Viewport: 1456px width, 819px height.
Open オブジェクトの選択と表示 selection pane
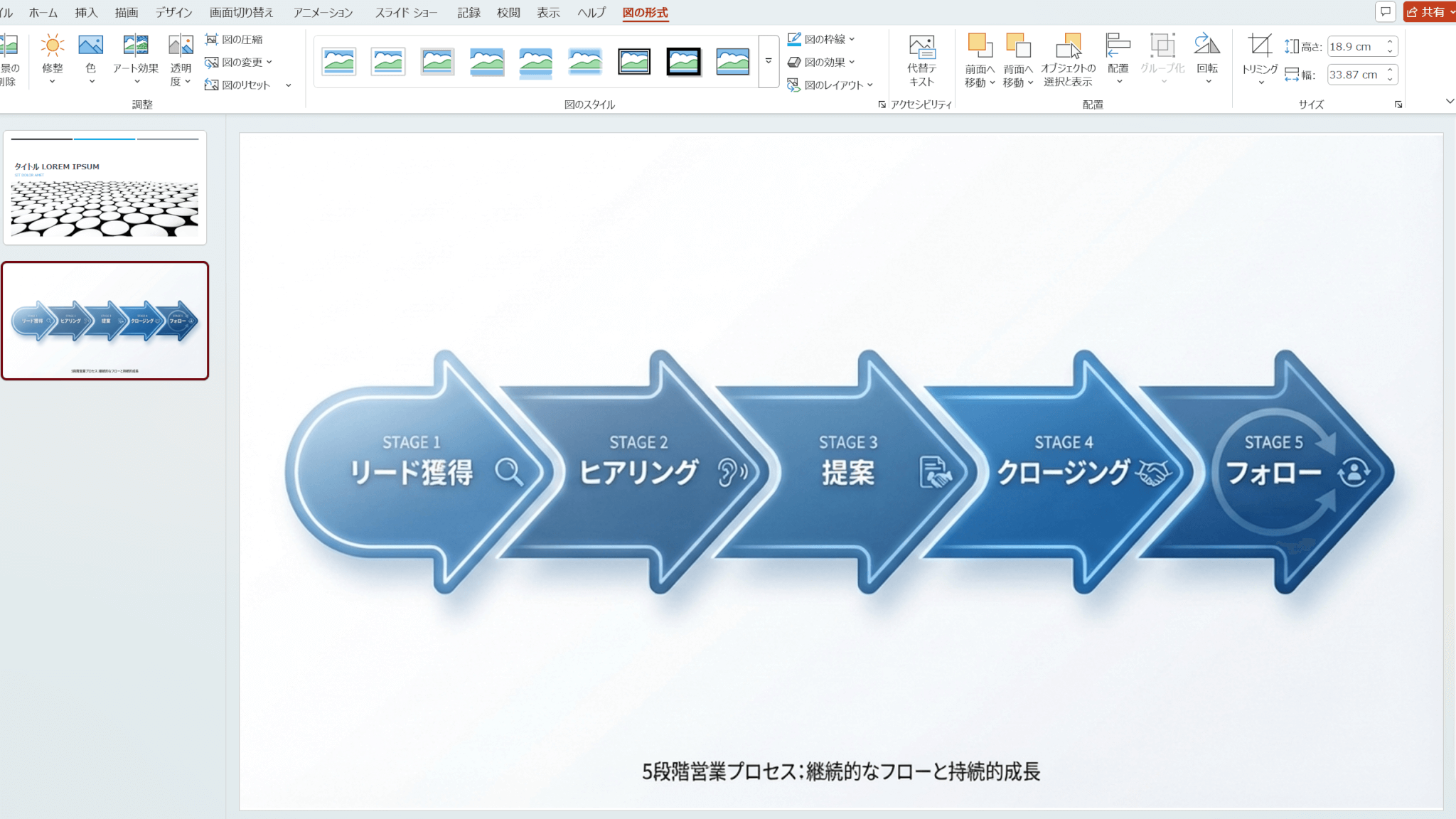[1068, 46]
